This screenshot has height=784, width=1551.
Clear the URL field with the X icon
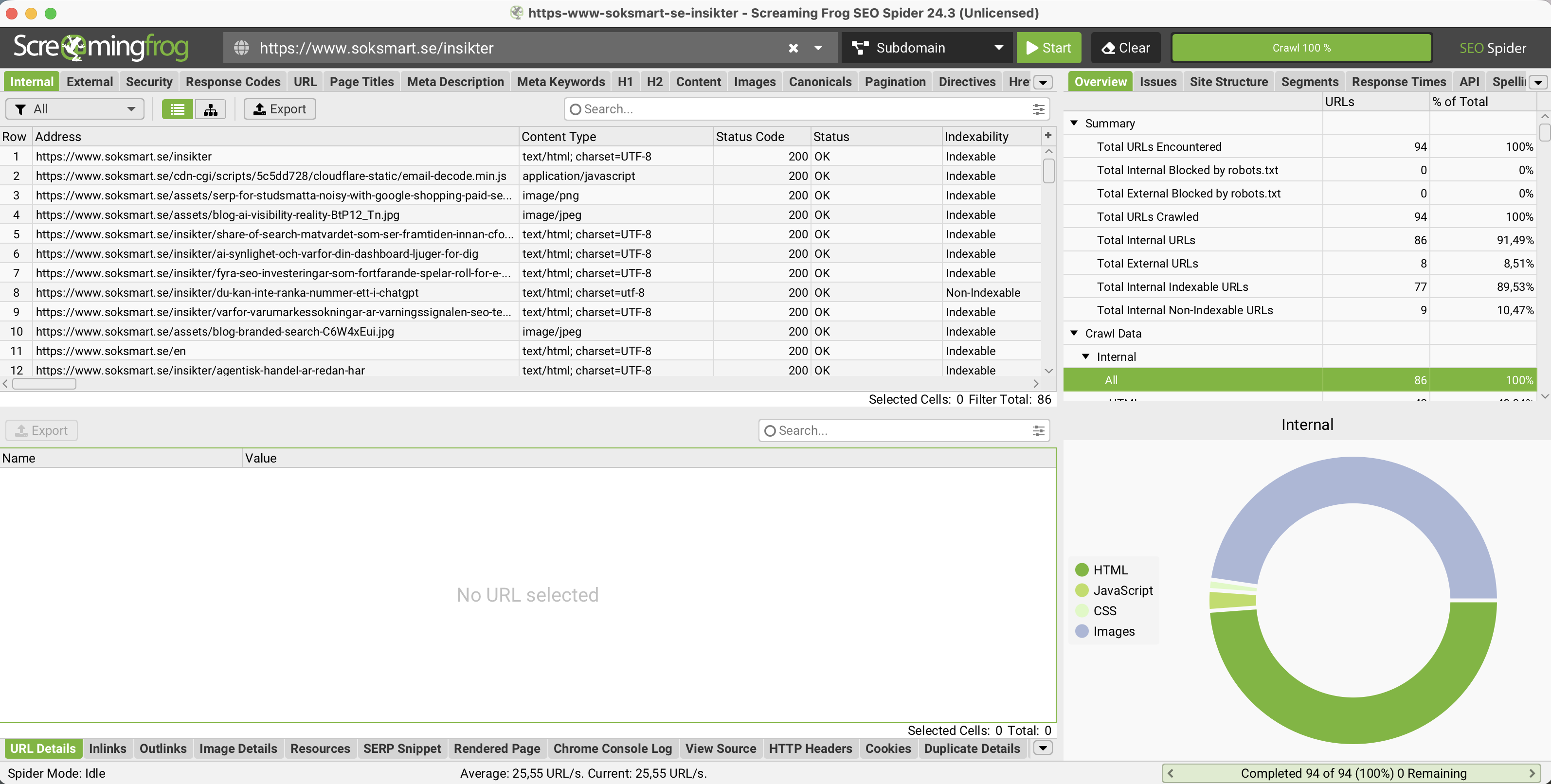793,48
